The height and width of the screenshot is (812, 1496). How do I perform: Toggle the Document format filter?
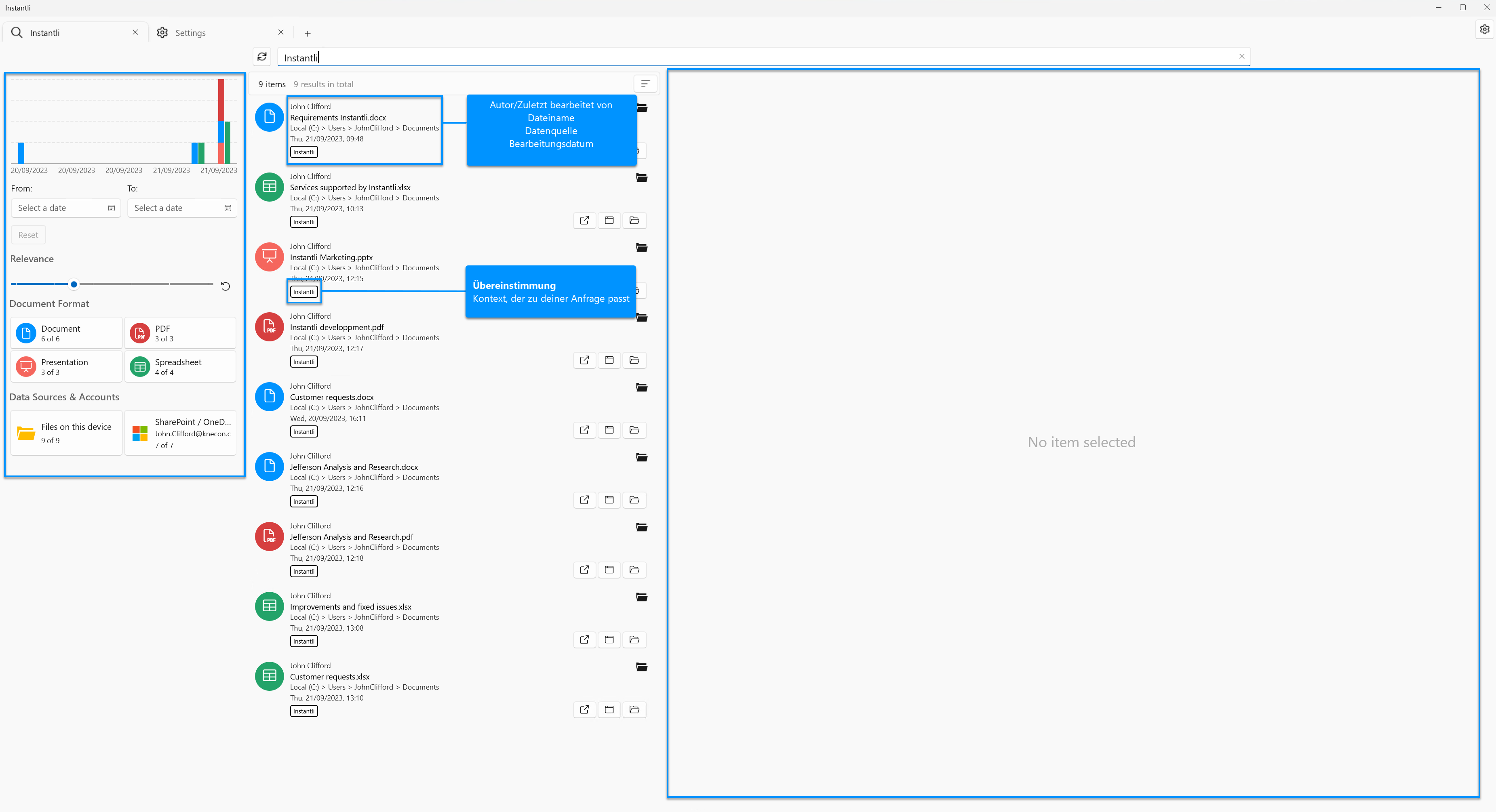66,333
